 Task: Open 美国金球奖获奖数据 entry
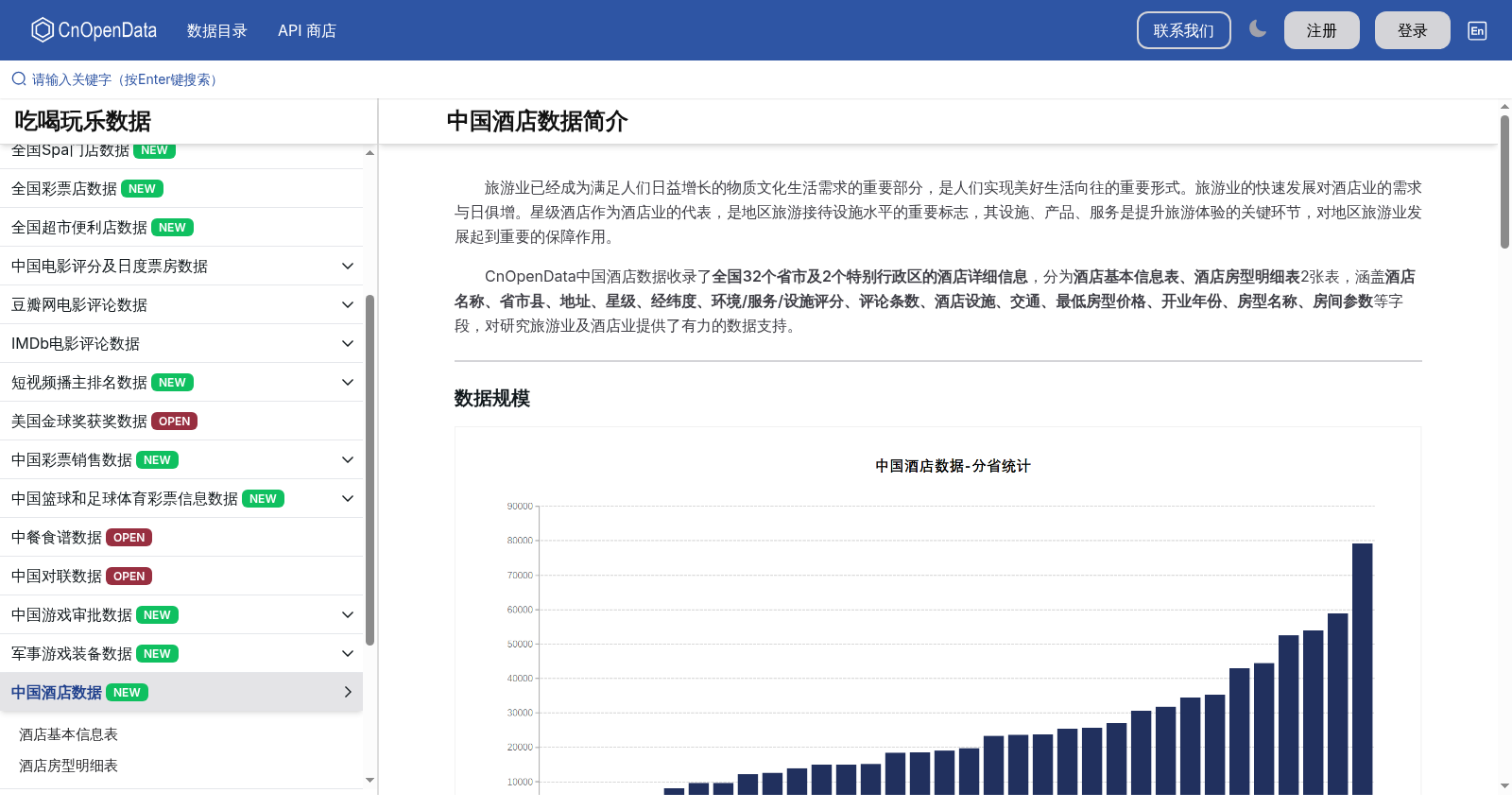click(181, 421)
